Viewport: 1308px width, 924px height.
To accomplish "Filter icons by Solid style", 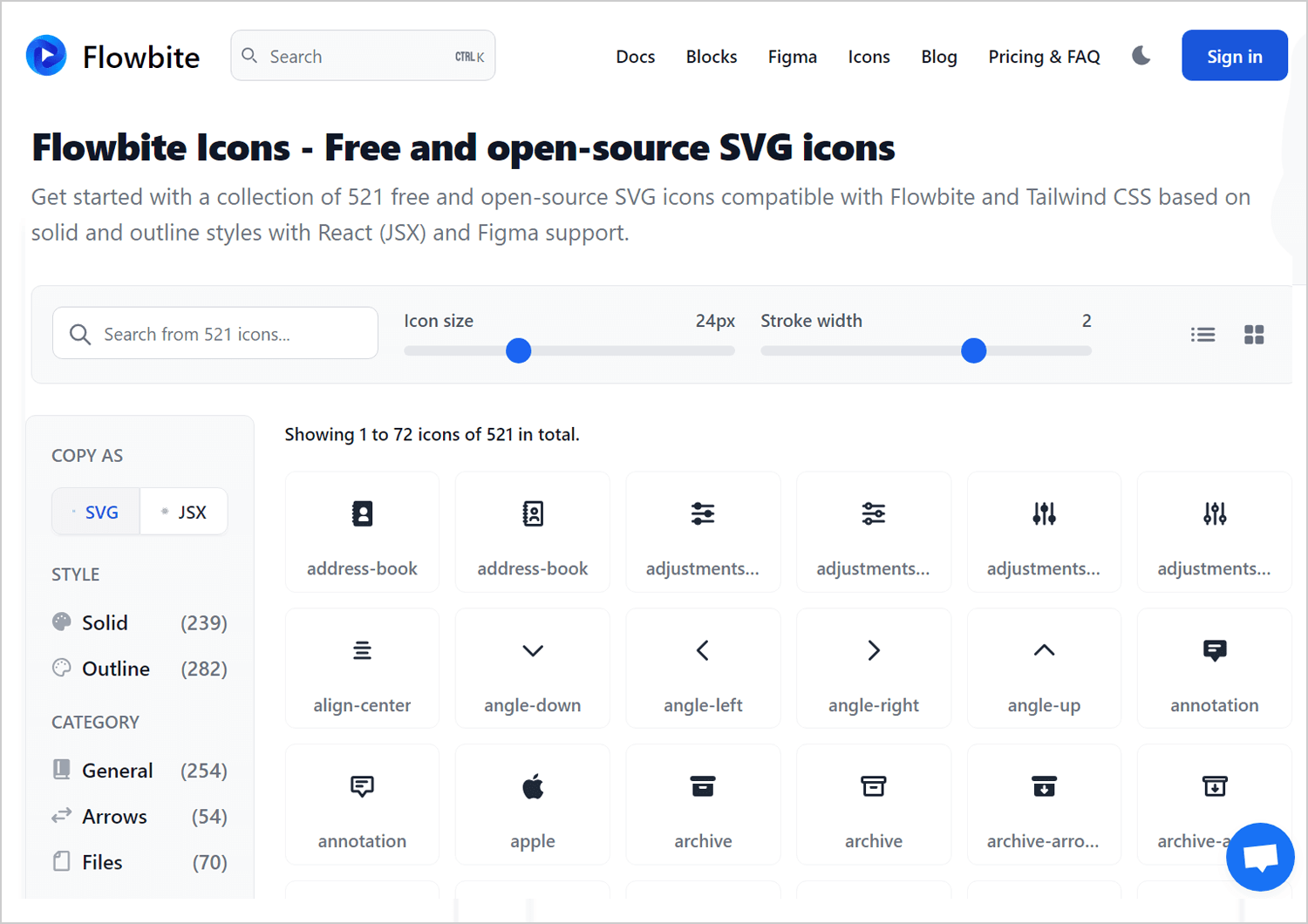I will click(x=140, y=622).
